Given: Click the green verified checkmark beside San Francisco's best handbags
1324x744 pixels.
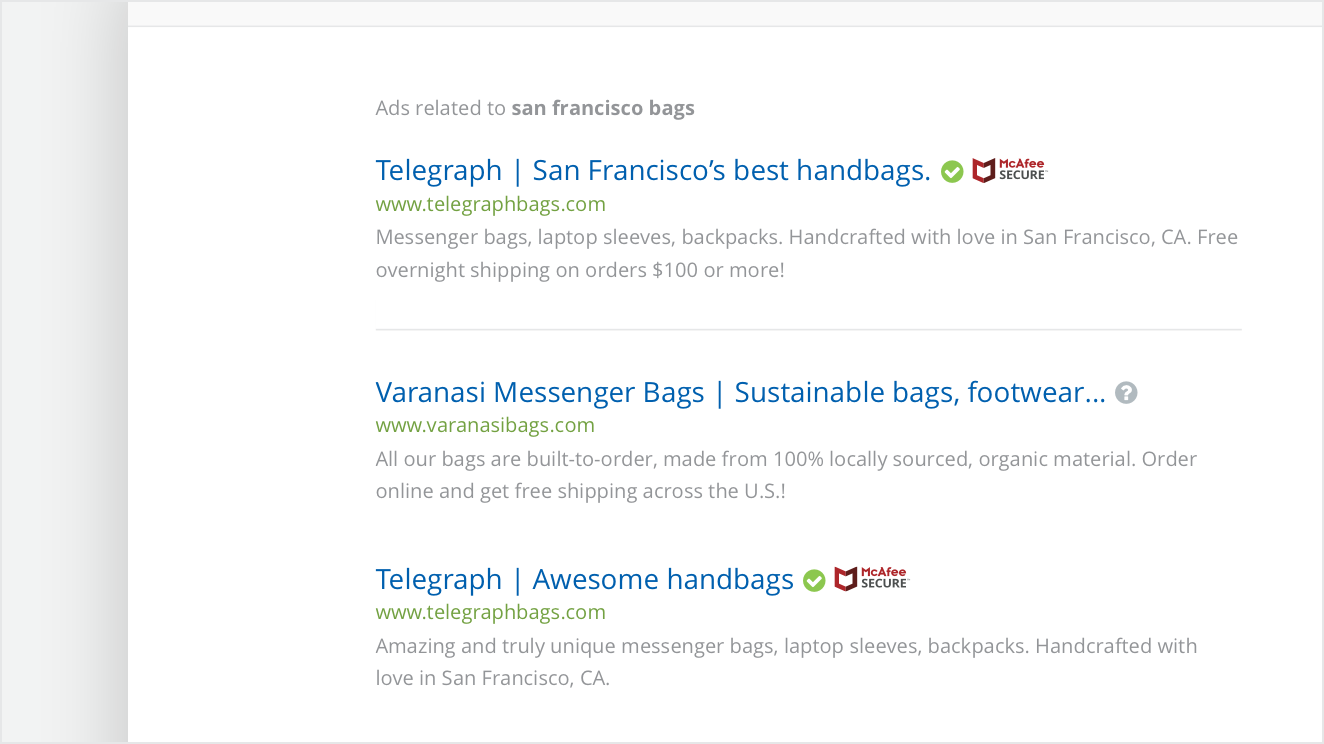Looking at the screenshot, I should click(952, 172).
